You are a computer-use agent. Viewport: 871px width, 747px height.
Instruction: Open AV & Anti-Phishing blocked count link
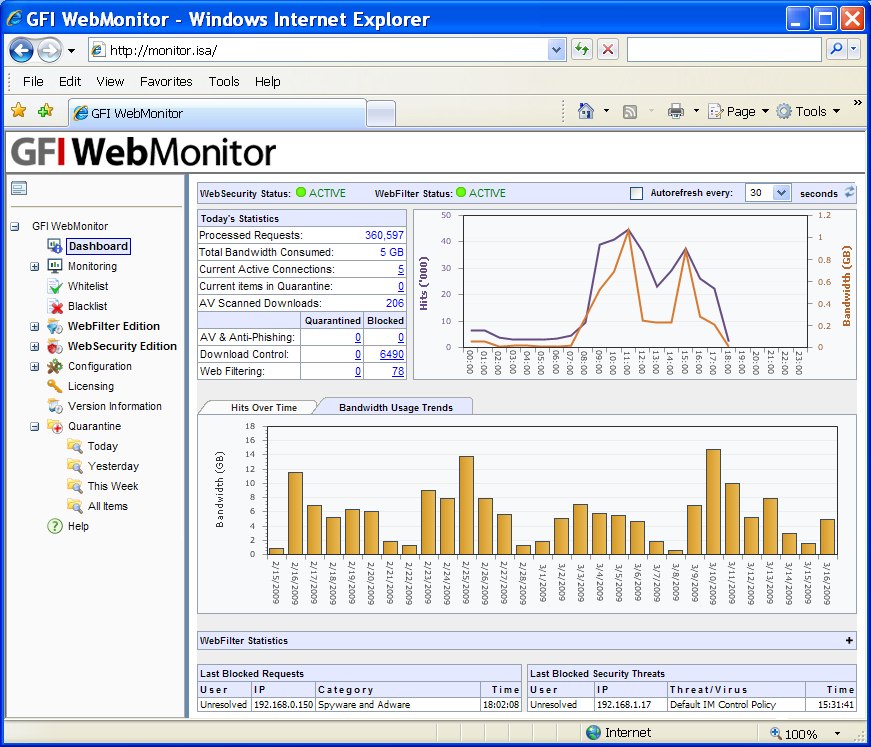(401, 337)
